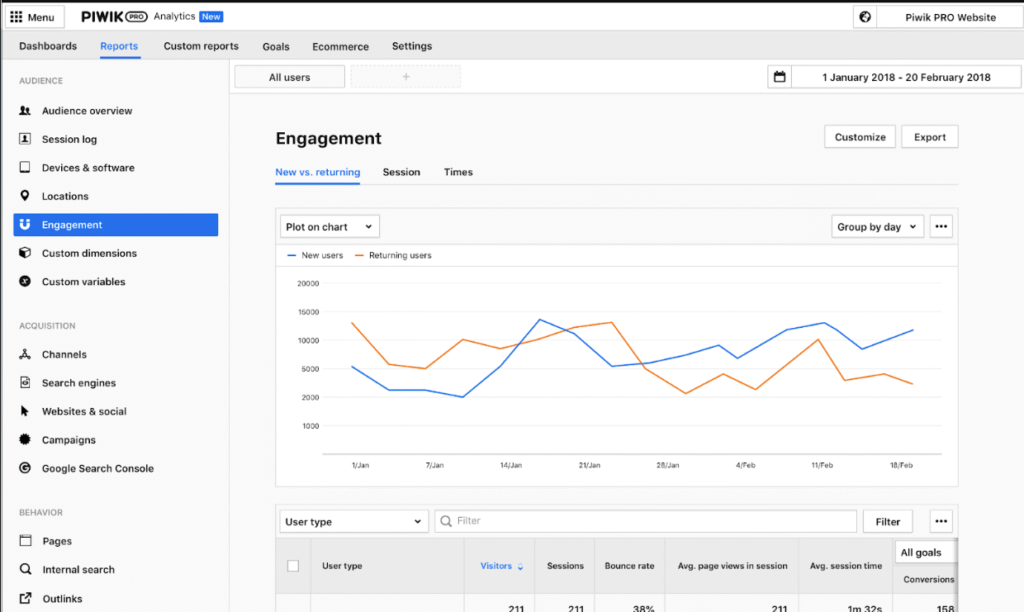Click the Customize button
The image size is (1024, 612).
coord(860,137)
